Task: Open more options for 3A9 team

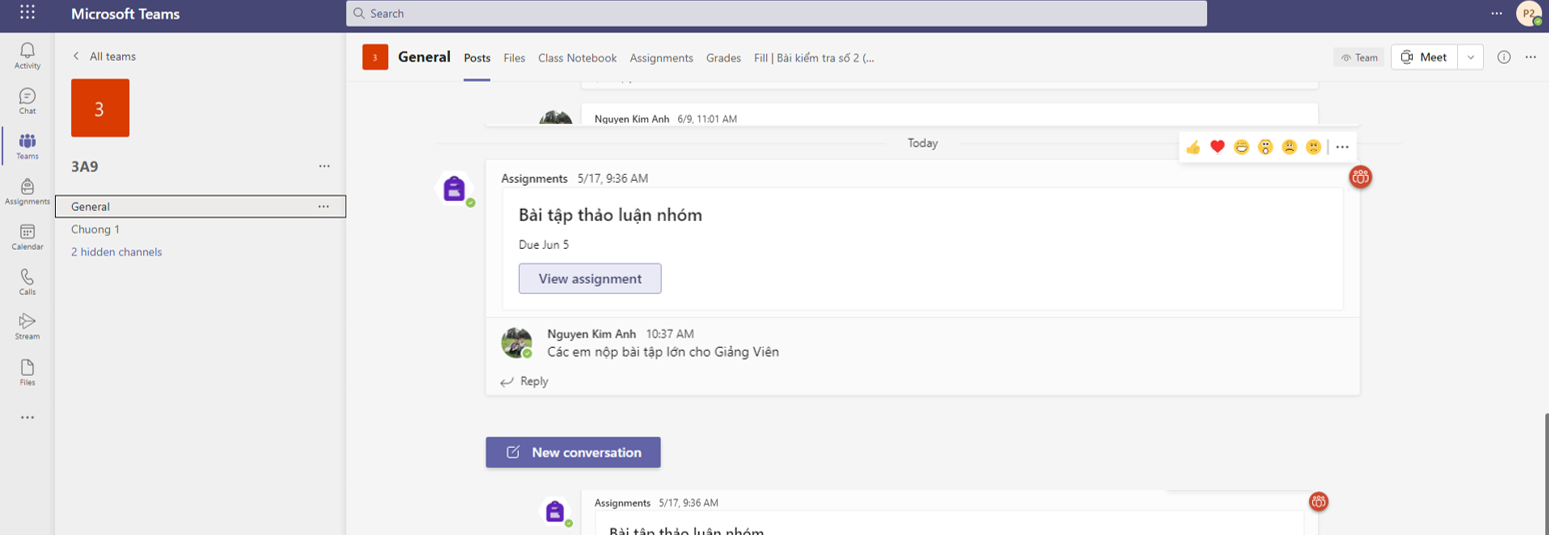Action: click(324, 166)
